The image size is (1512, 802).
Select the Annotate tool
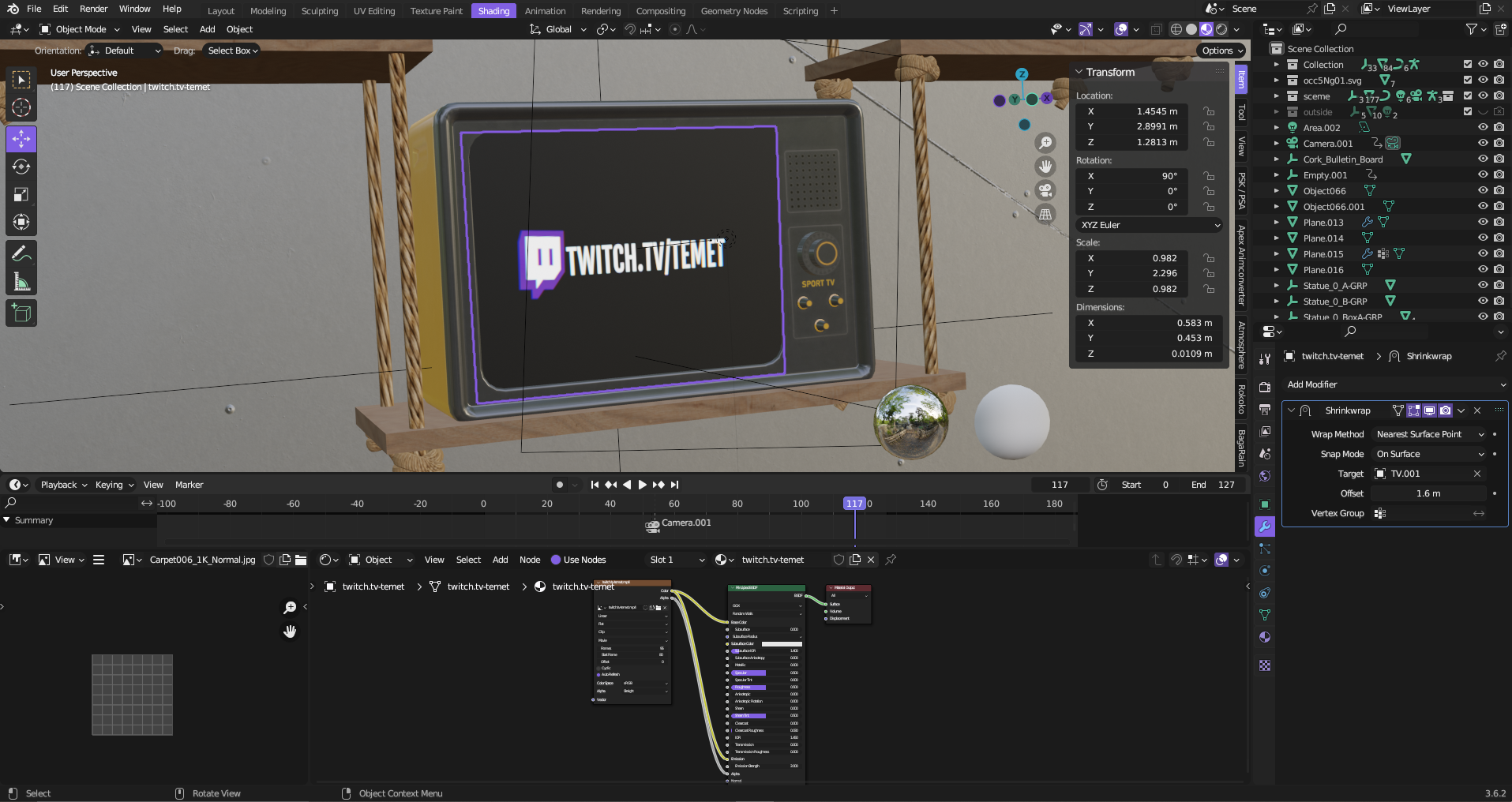pos(21,253)
